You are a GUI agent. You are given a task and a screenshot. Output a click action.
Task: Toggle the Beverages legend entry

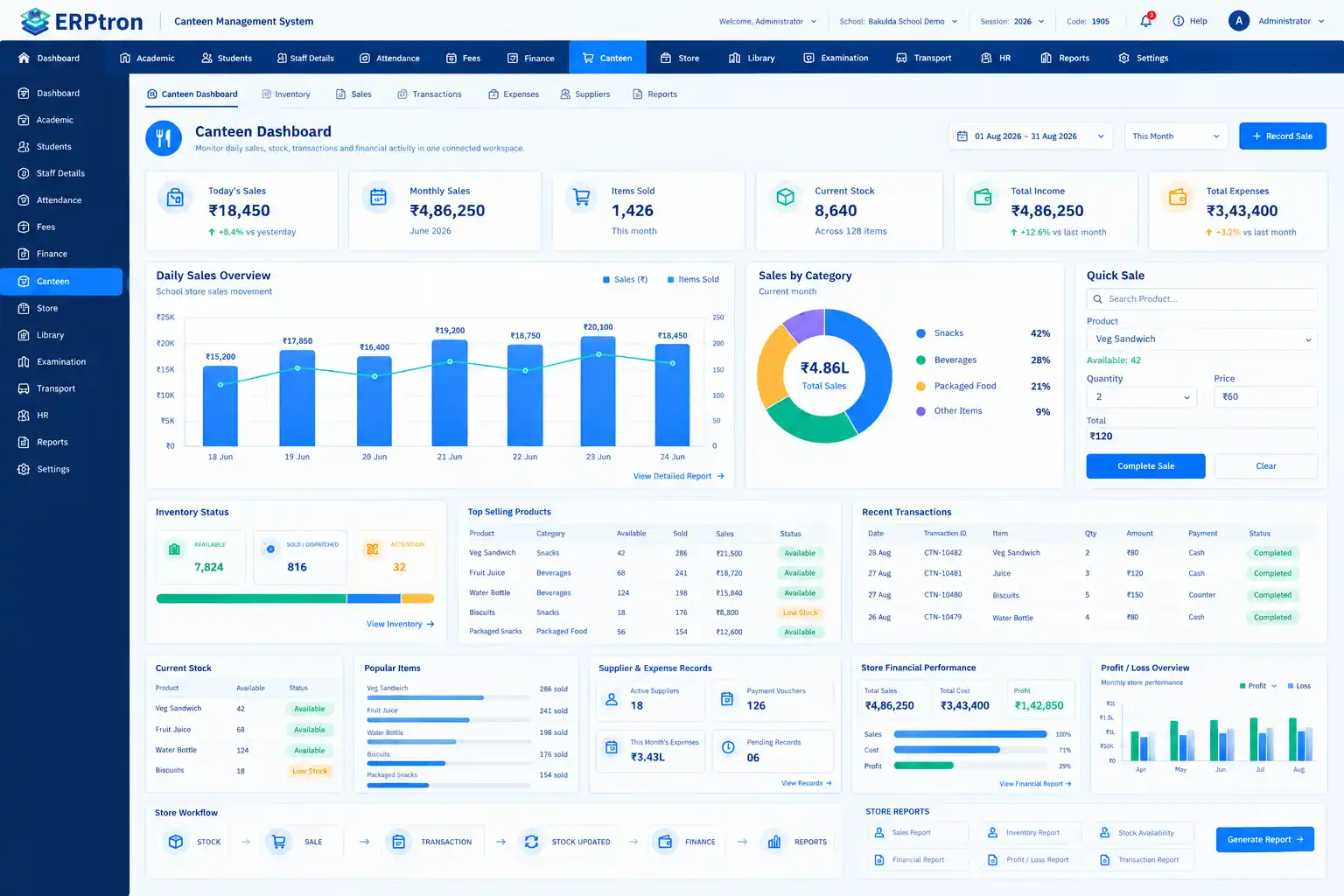(946, 360)
